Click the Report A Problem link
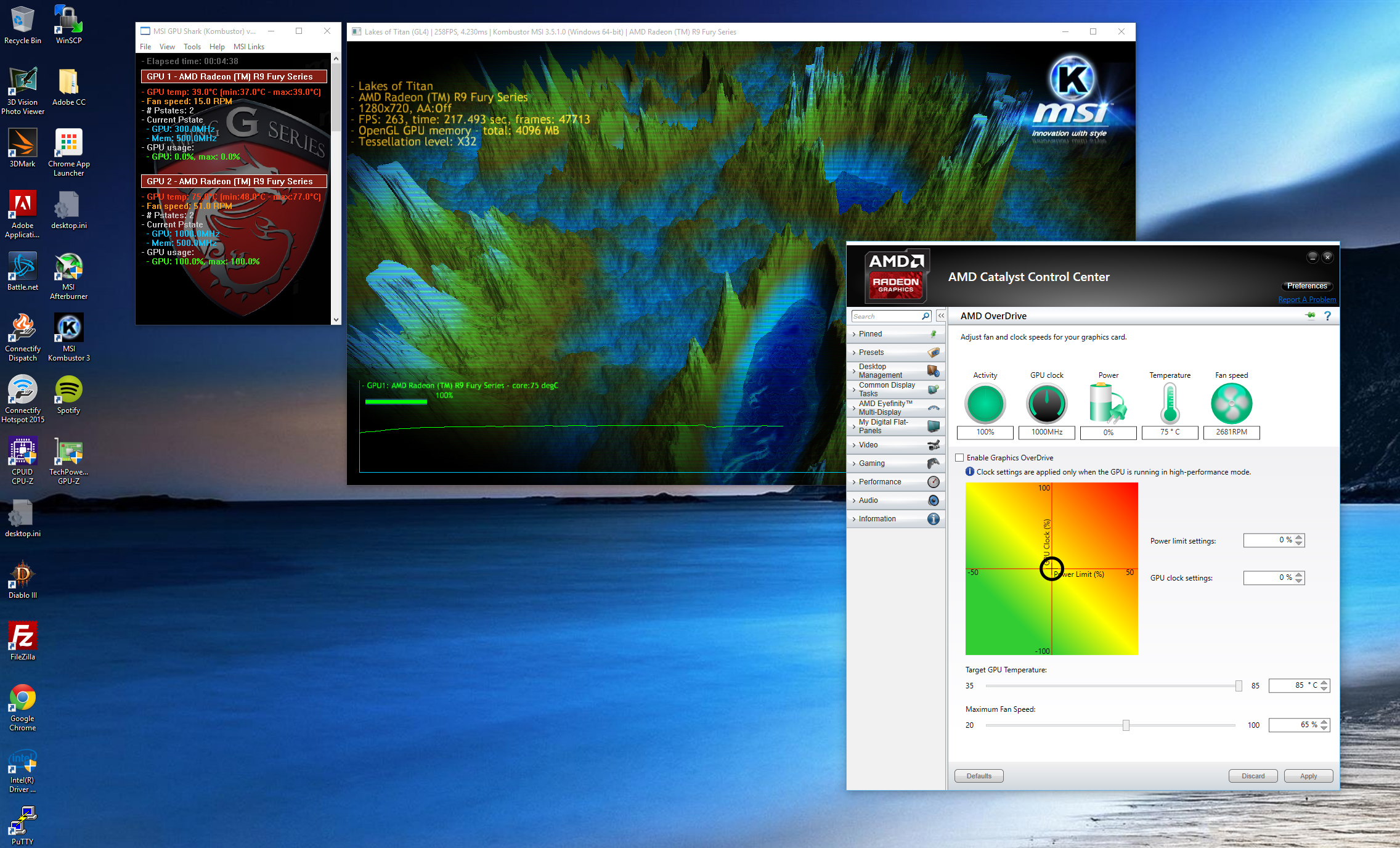Image resolution: width=1400 pixels, height=848 pixels. pos(1307,300)
